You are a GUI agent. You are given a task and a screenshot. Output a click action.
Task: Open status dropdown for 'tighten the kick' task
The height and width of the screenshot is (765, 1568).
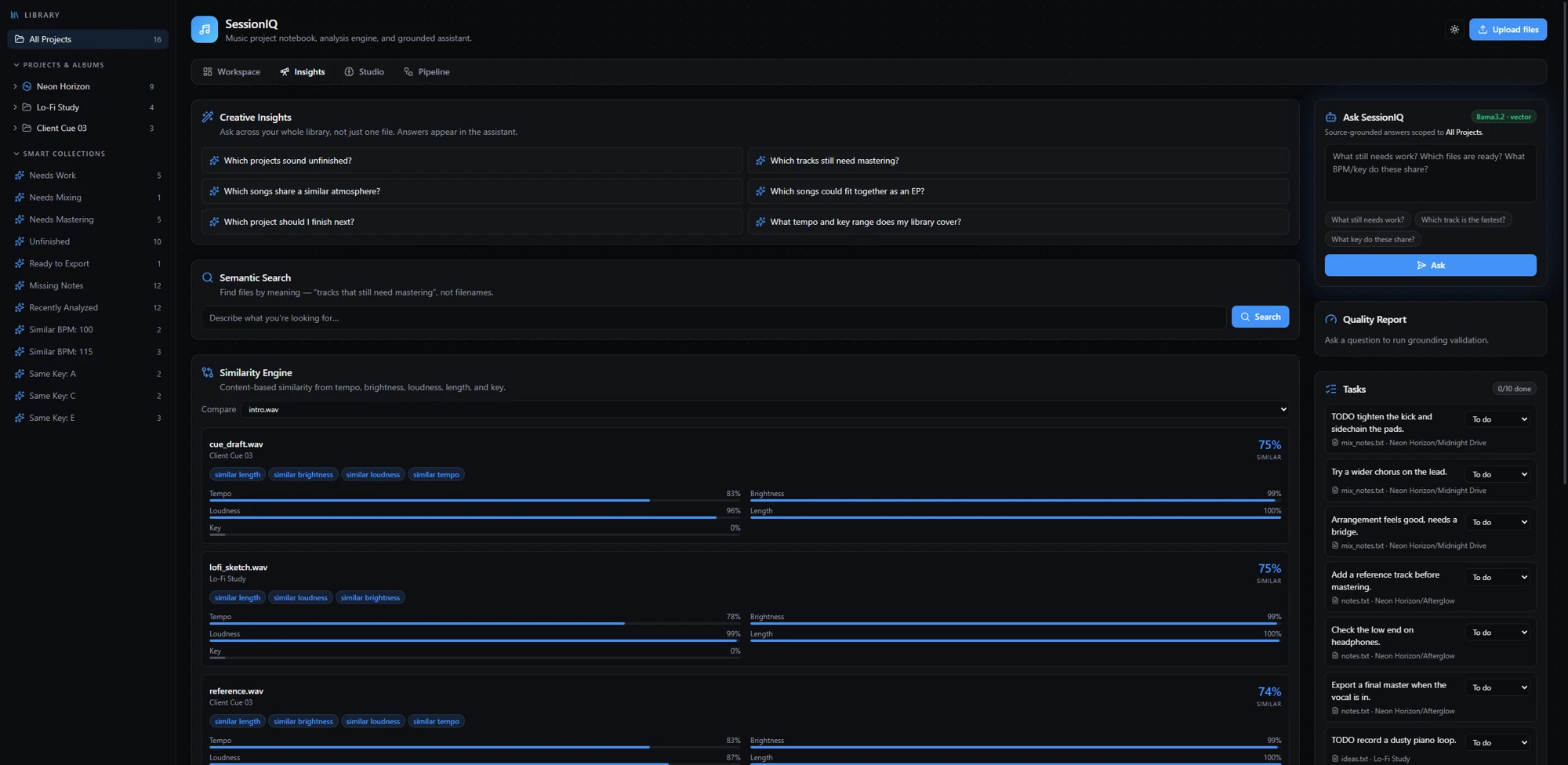pyautogui.click(x=1498, y=419)
